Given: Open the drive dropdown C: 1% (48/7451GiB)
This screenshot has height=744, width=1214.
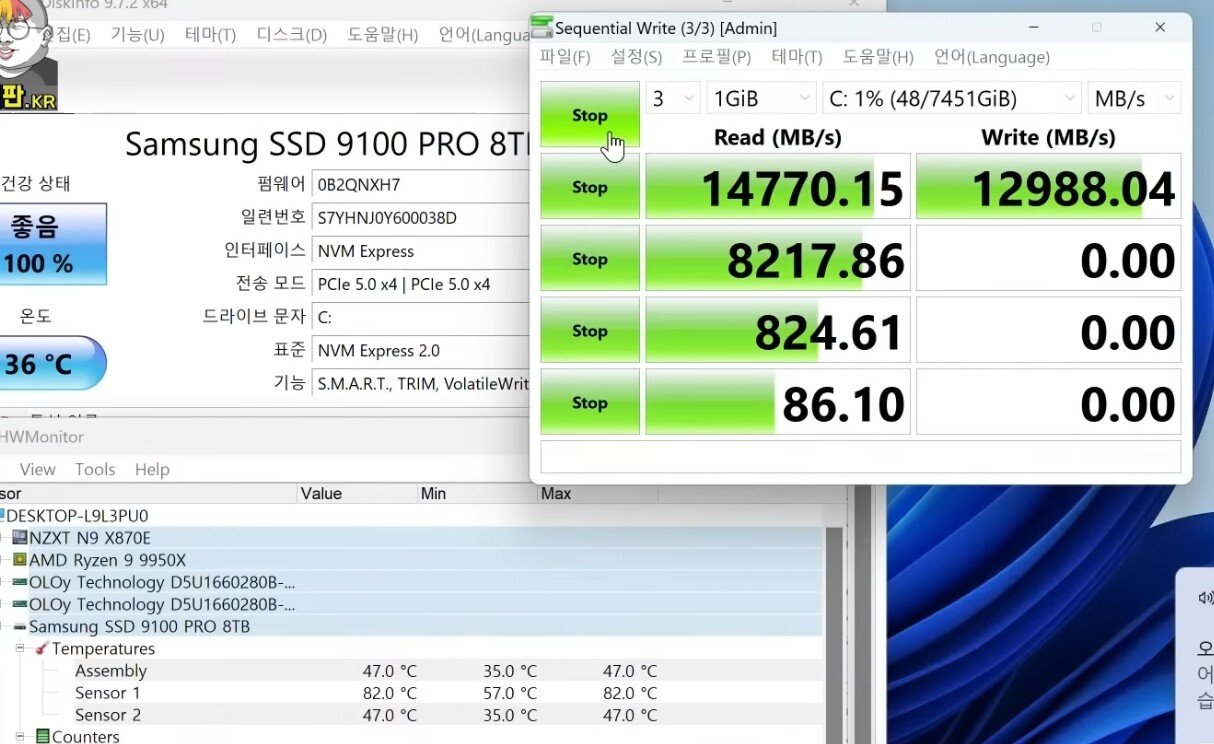Looking at the screenshot, I should 952,98.
